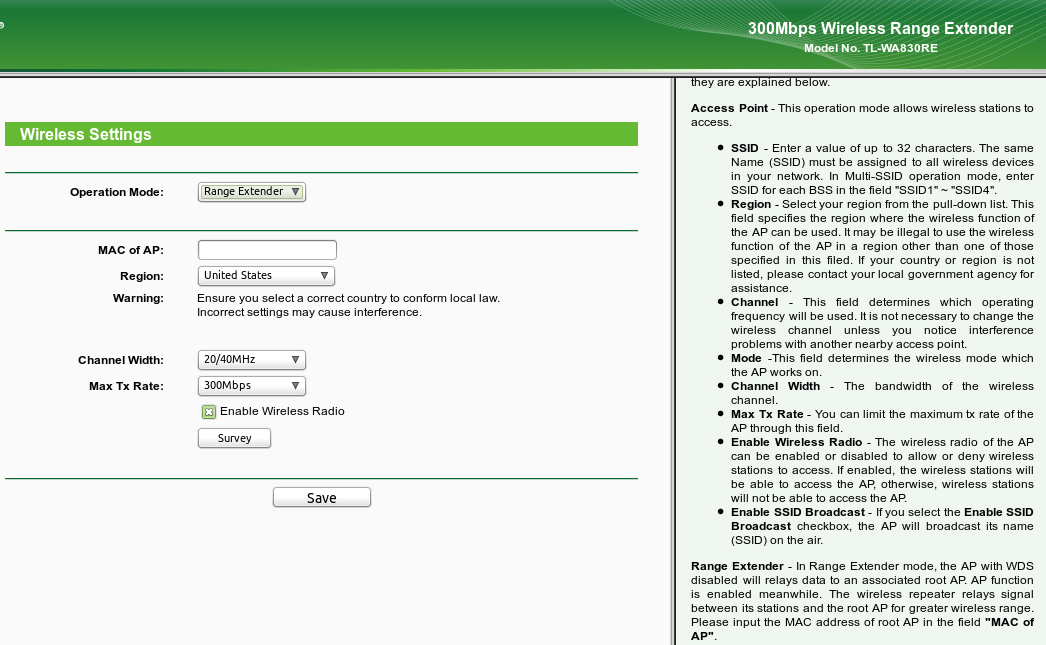The height and width of the screenshot is (645, 1046).
Task: Click the MAC of AP input field
Action: click(x=267, y=250)
